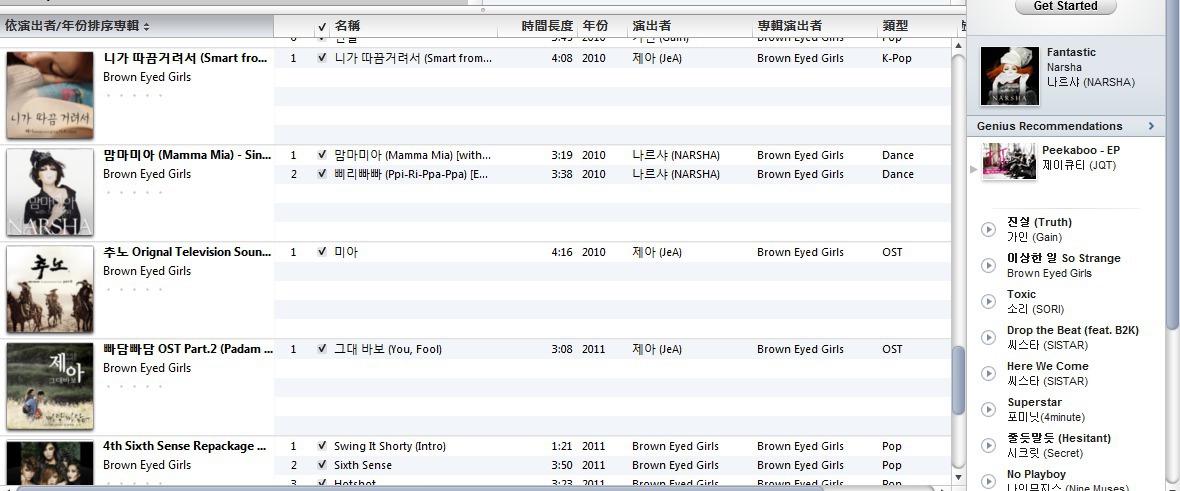The width and height of the screenshot is (1180, 491).
Task: Play preview of 이상한 일 So Strange
Action: (x=989, y=265)
